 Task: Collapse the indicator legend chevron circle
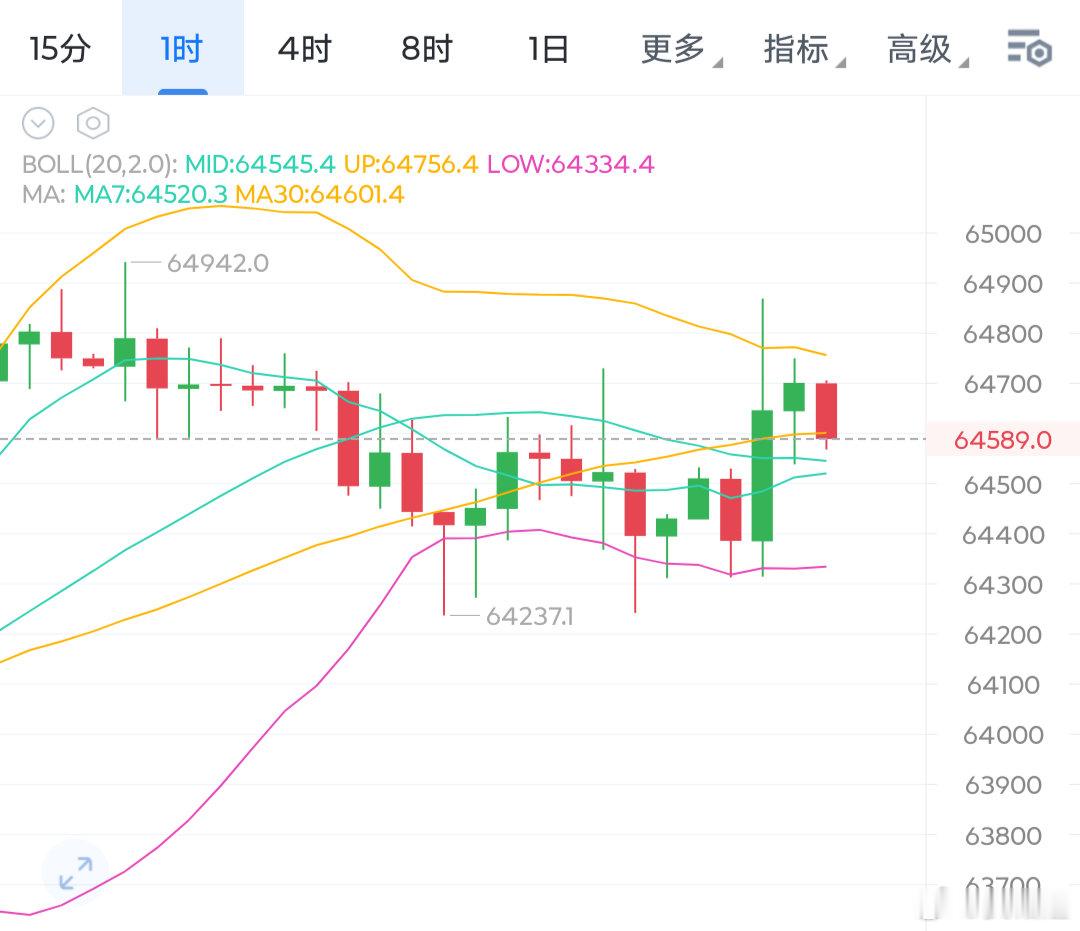(38, 123)
